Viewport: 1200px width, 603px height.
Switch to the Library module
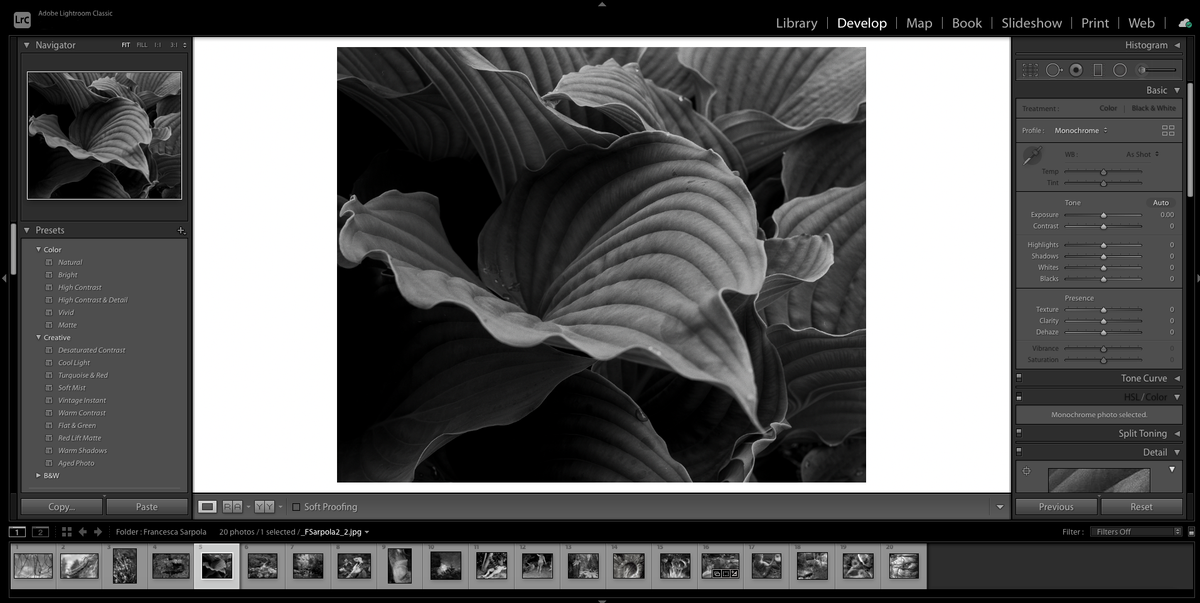pos(796,22)
